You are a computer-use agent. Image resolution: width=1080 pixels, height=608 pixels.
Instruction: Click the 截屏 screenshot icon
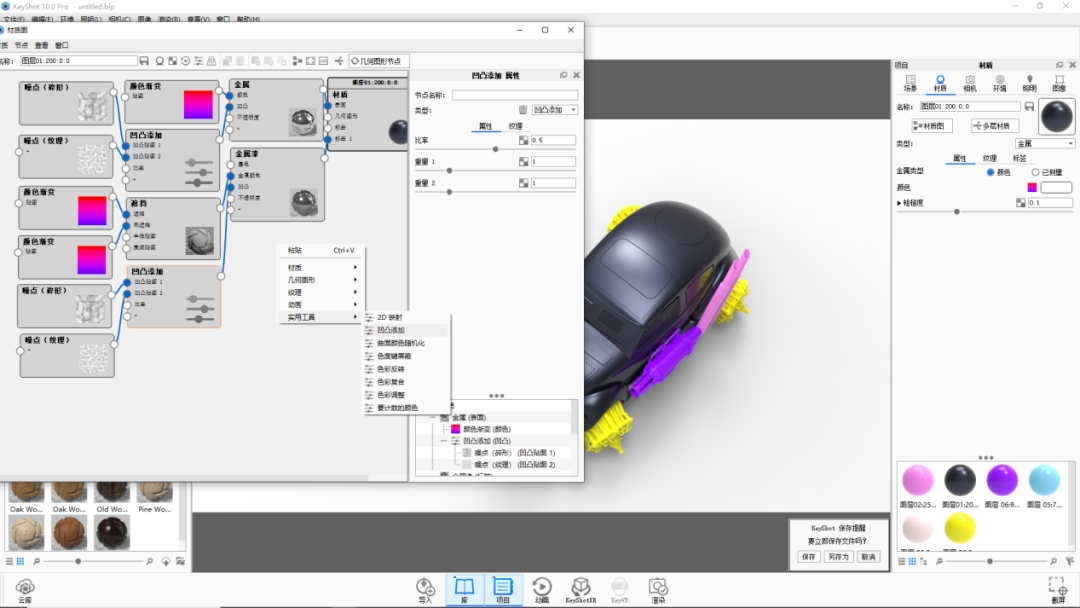(1058, 590)
